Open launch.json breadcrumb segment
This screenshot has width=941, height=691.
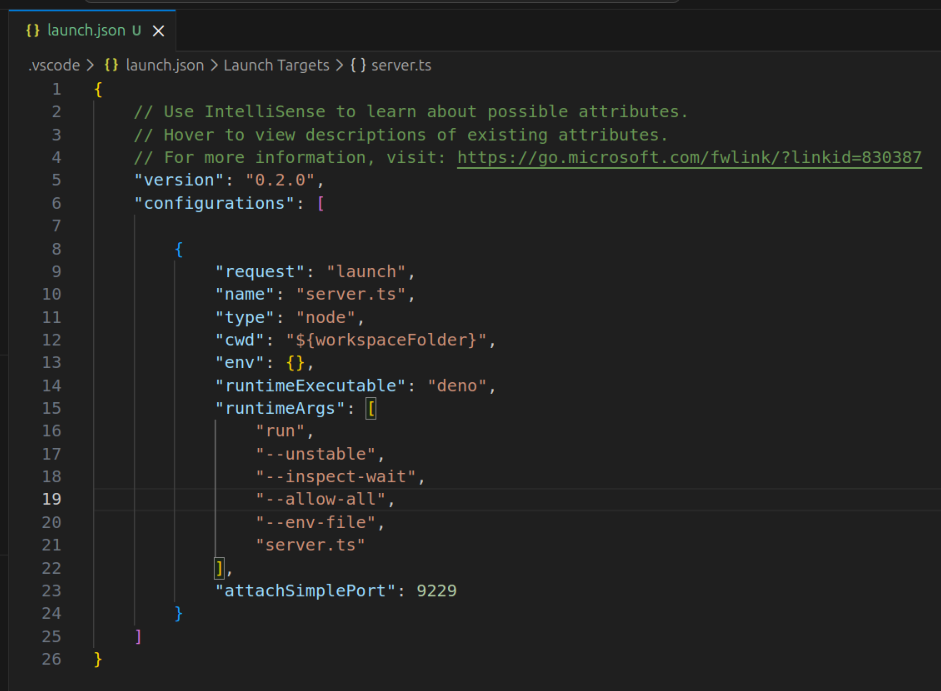point(164,65)
